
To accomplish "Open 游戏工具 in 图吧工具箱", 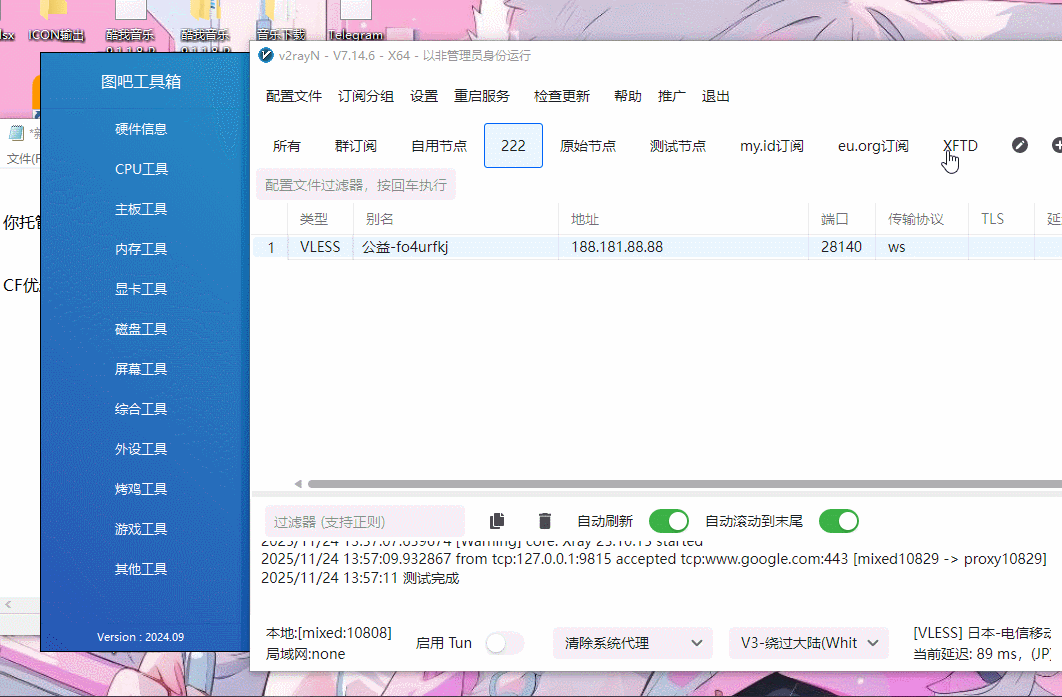I will point(141,528).
